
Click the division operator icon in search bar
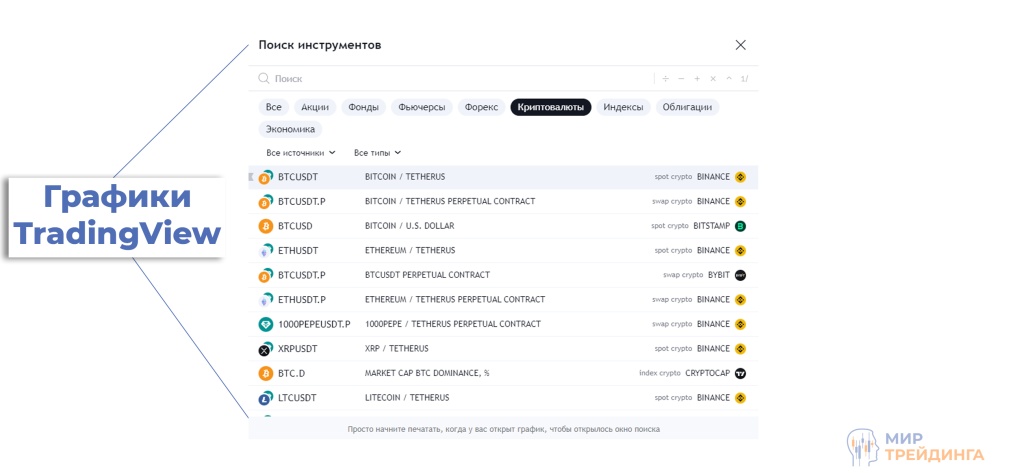(x=666, y=78)
